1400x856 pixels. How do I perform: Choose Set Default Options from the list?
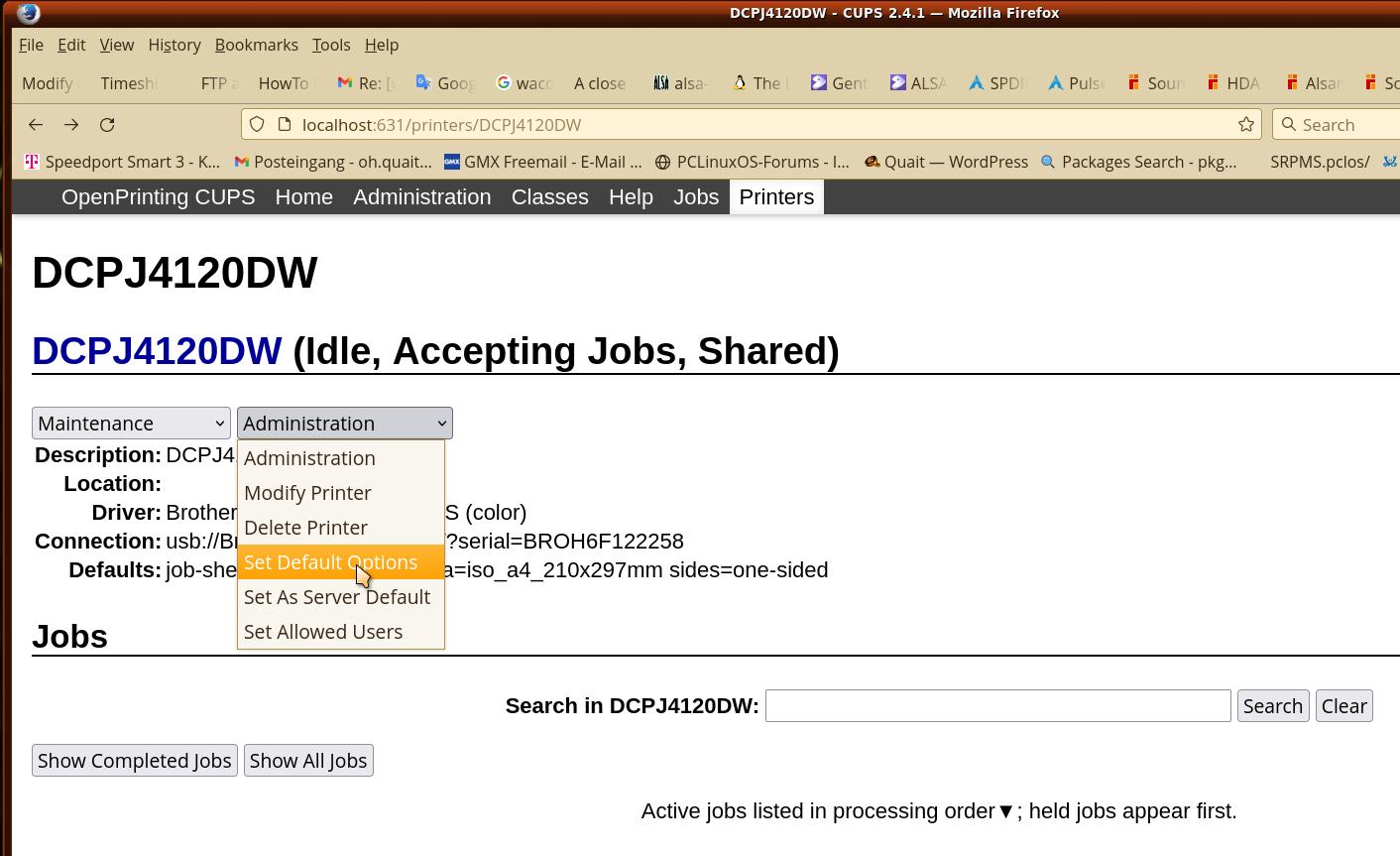tap(330, 562)
